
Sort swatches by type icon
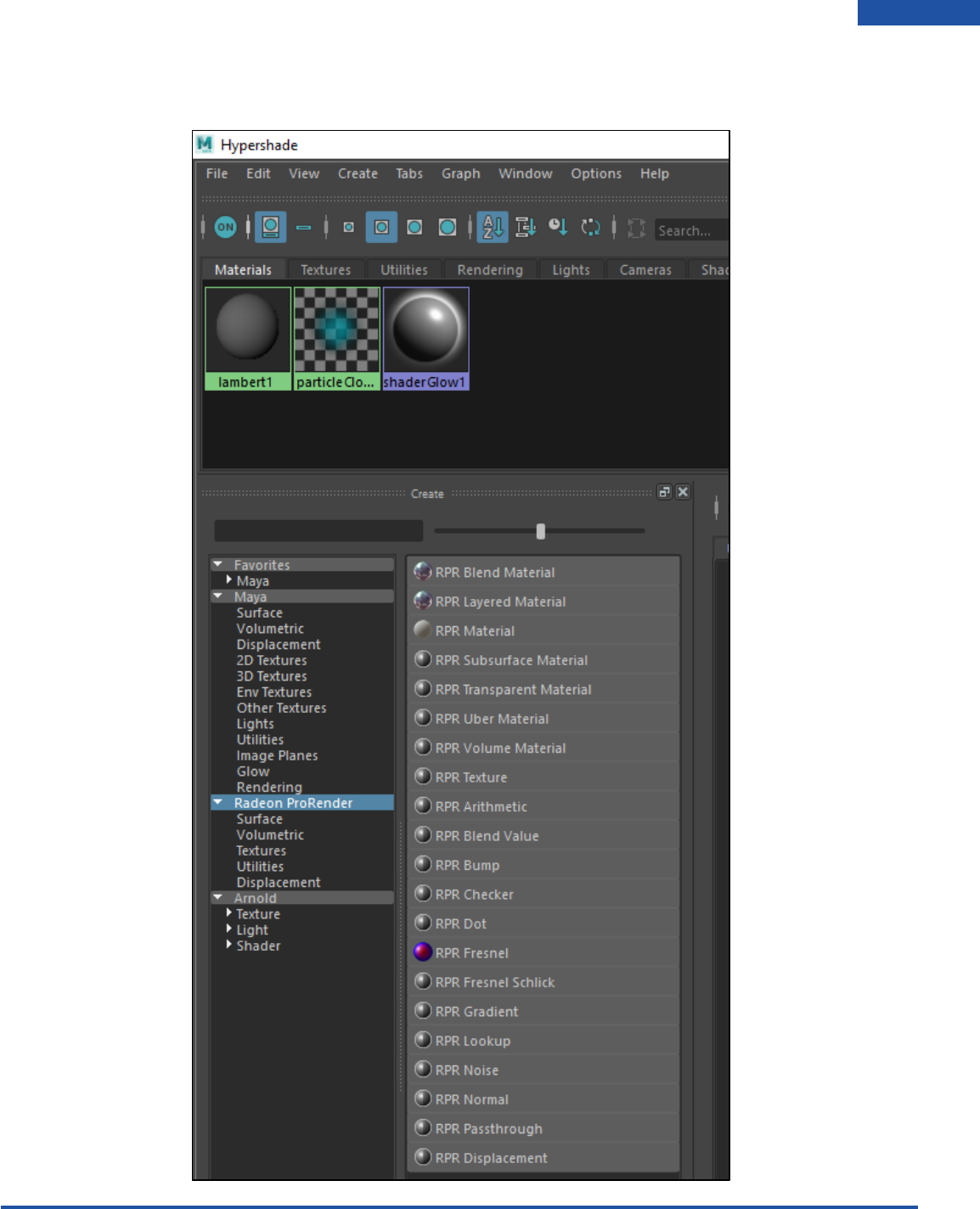coord(526,227)
